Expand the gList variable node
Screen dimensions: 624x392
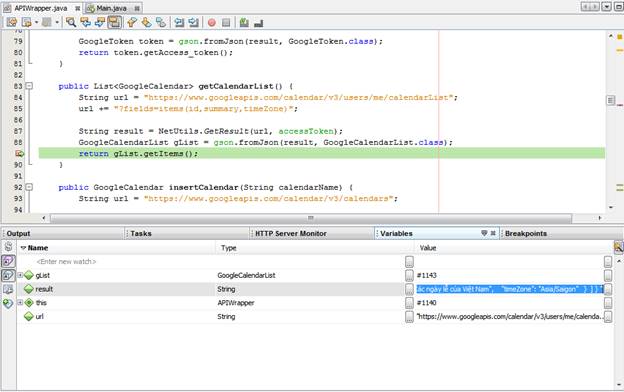pos(20,275)
